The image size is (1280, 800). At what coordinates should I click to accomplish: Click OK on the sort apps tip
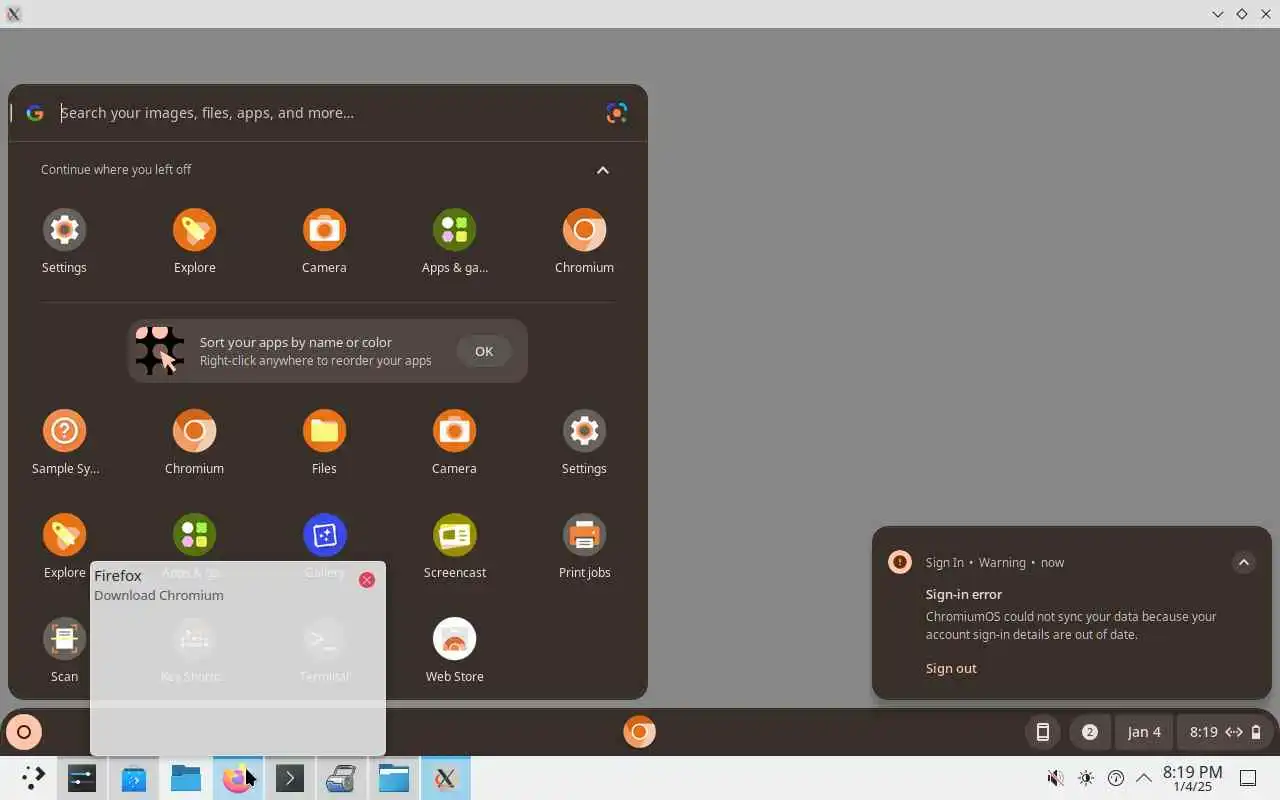tap(484, 351)
